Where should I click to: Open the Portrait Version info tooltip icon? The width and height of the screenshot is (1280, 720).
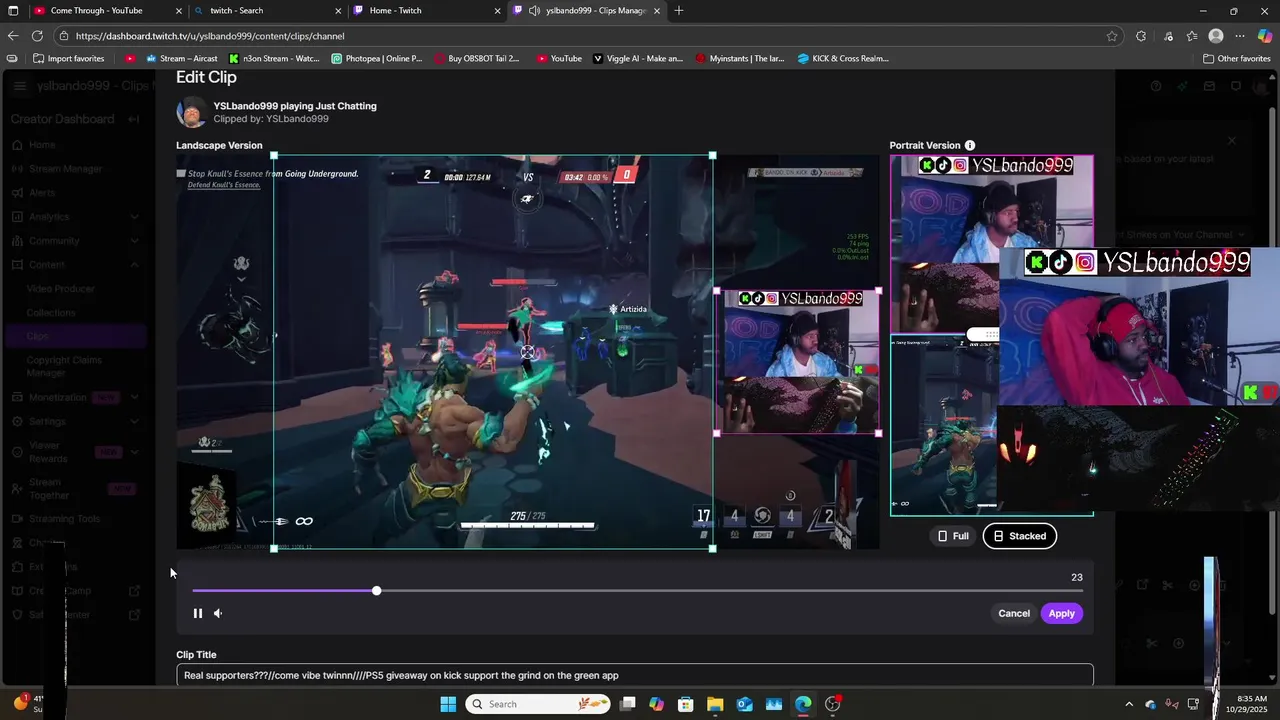pos(969,145)
